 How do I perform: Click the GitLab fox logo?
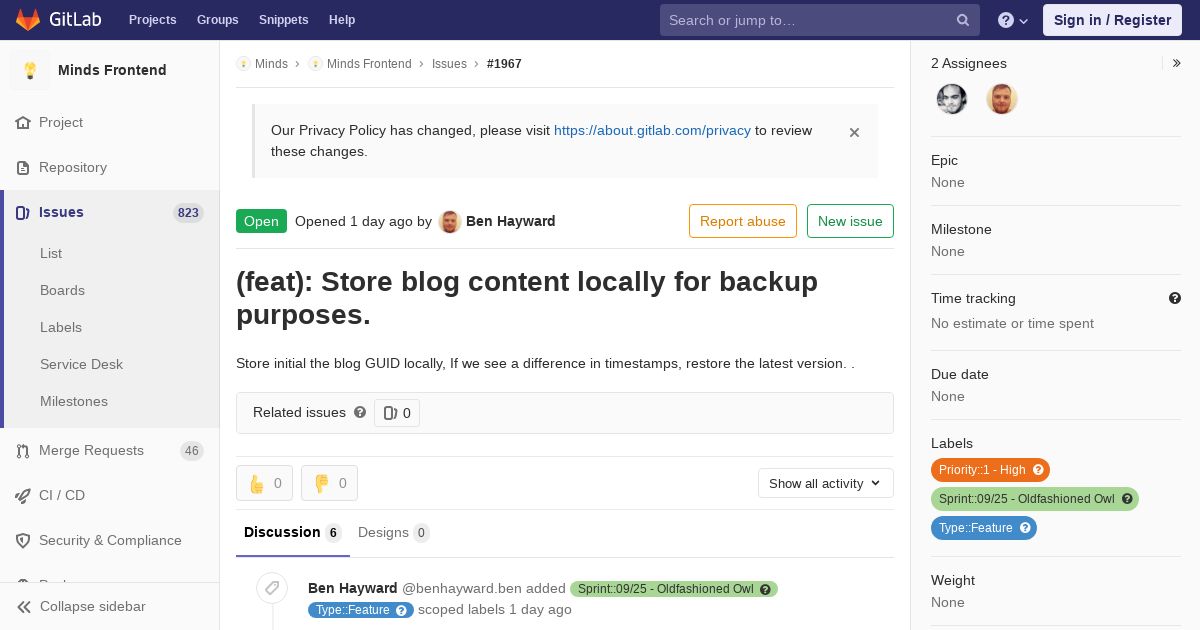coord(28,20)
